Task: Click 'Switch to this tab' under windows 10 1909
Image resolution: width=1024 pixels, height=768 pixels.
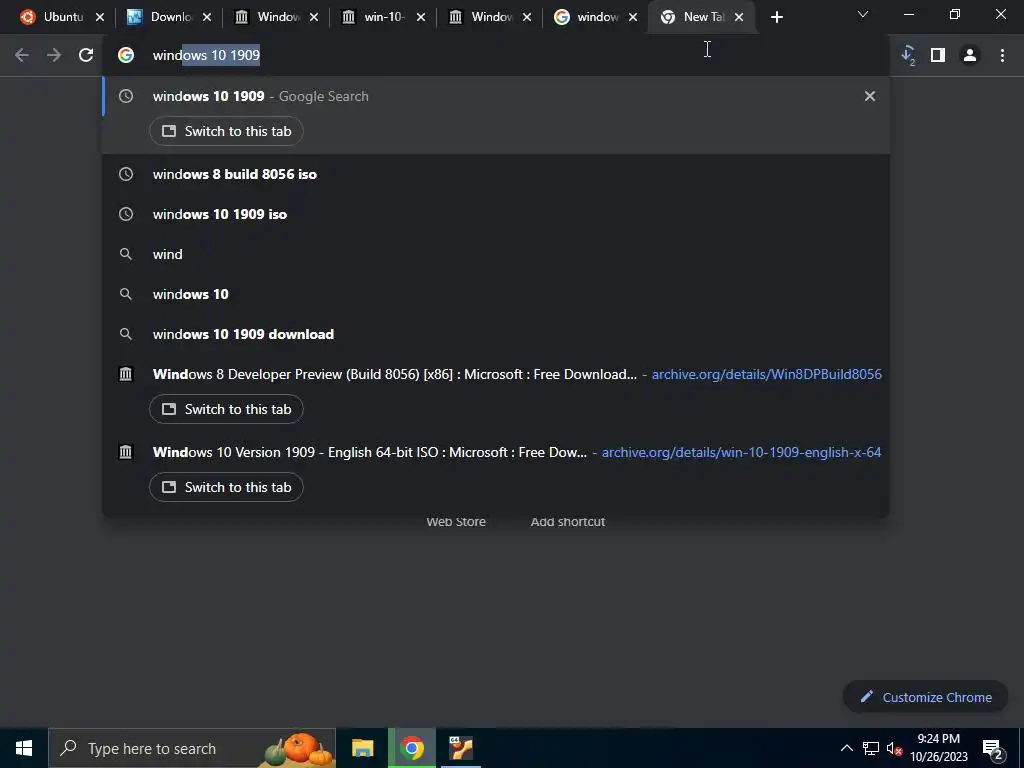Action: click(x=226, y=131)
